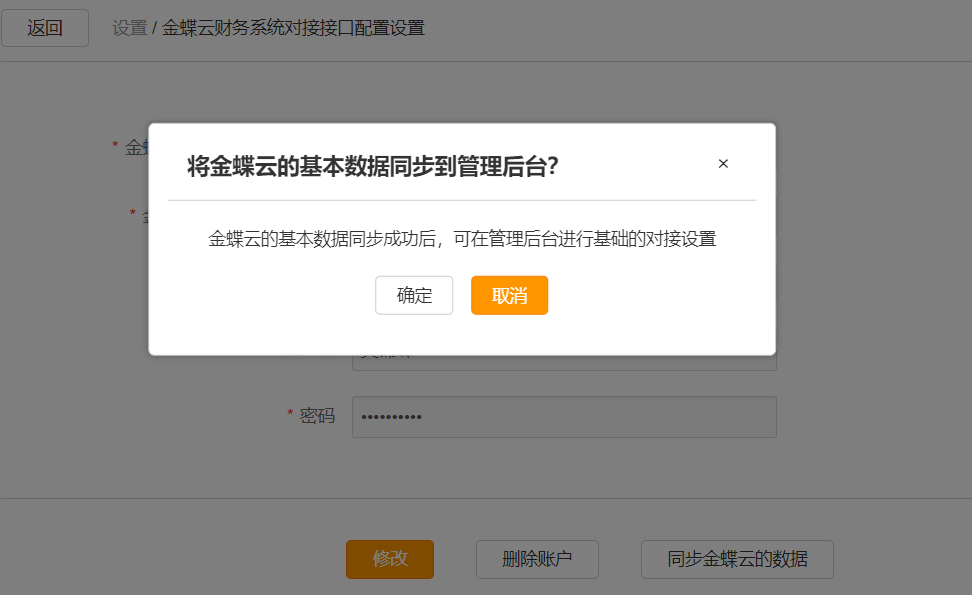972x595 pixels.
Task: Click the 金蝶云财务系统对接接口配置设置 breadcrumb text
Action: [293, 28]
